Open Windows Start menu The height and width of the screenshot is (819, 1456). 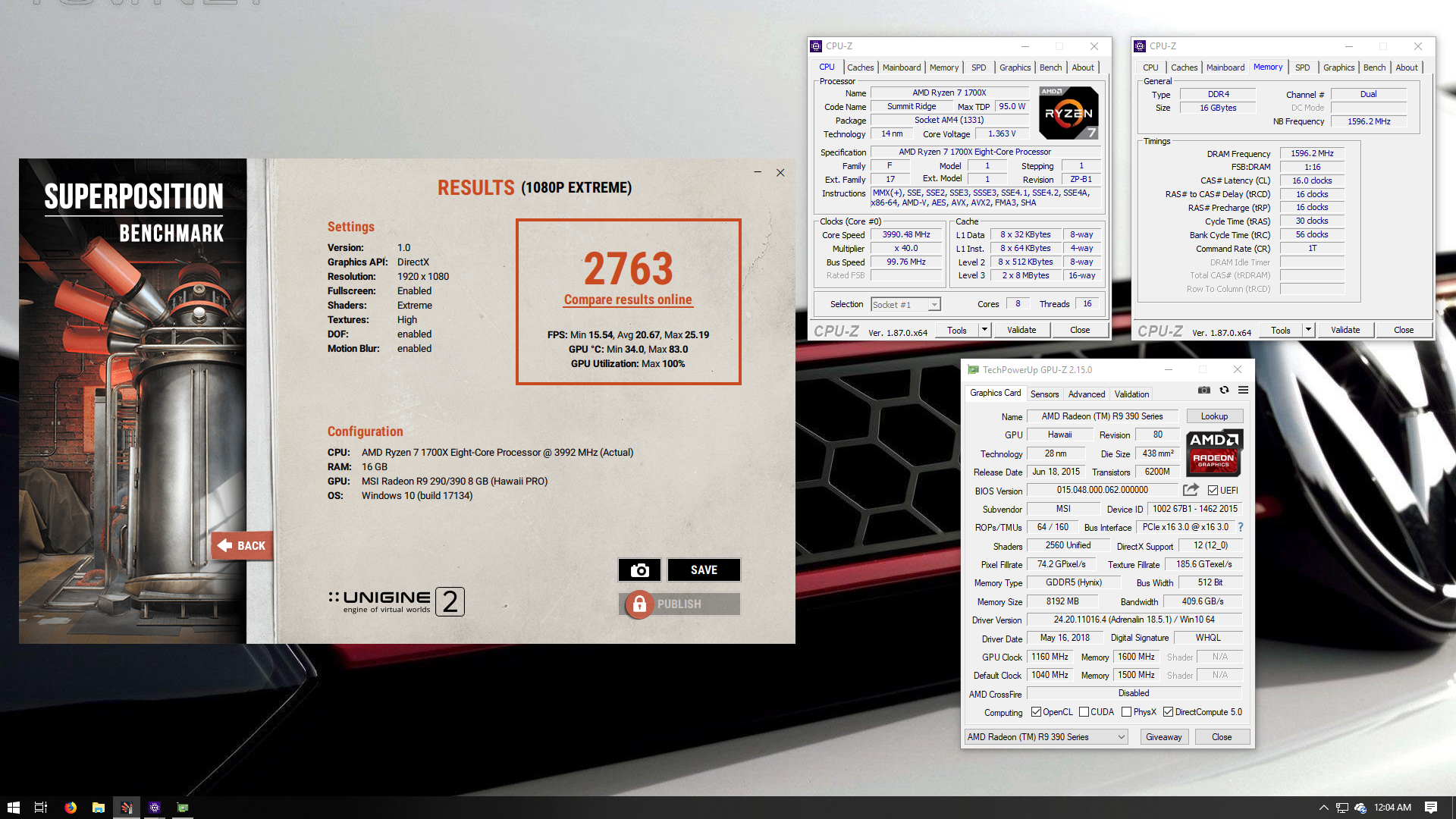(13, 808)
